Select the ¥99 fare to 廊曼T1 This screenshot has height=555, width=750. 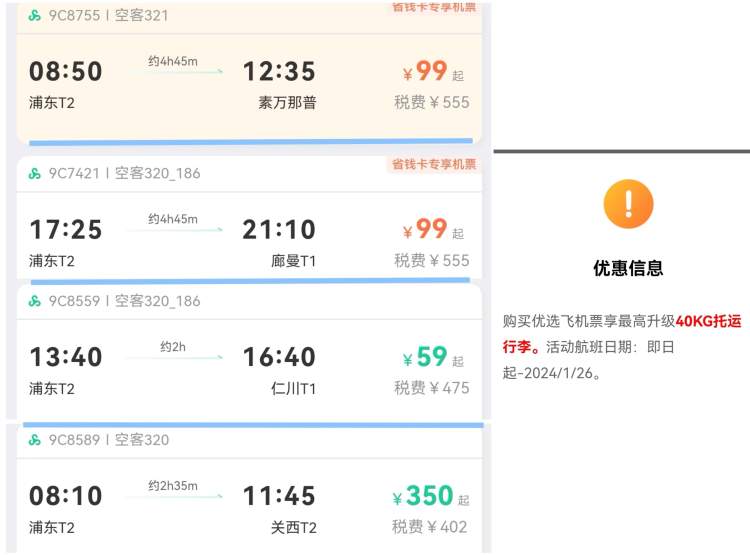[432, 230]
